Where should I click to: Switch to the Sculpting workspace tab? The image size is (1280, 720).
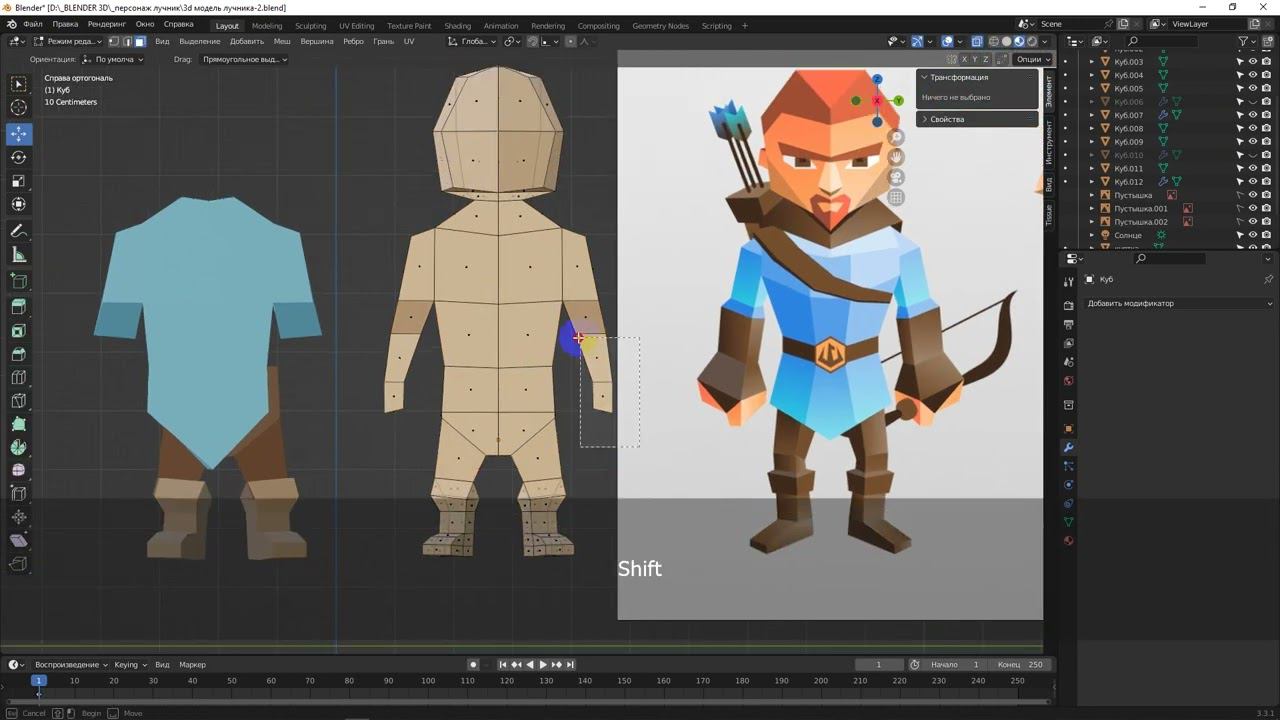pyautogui.click(x=310, y=26)
